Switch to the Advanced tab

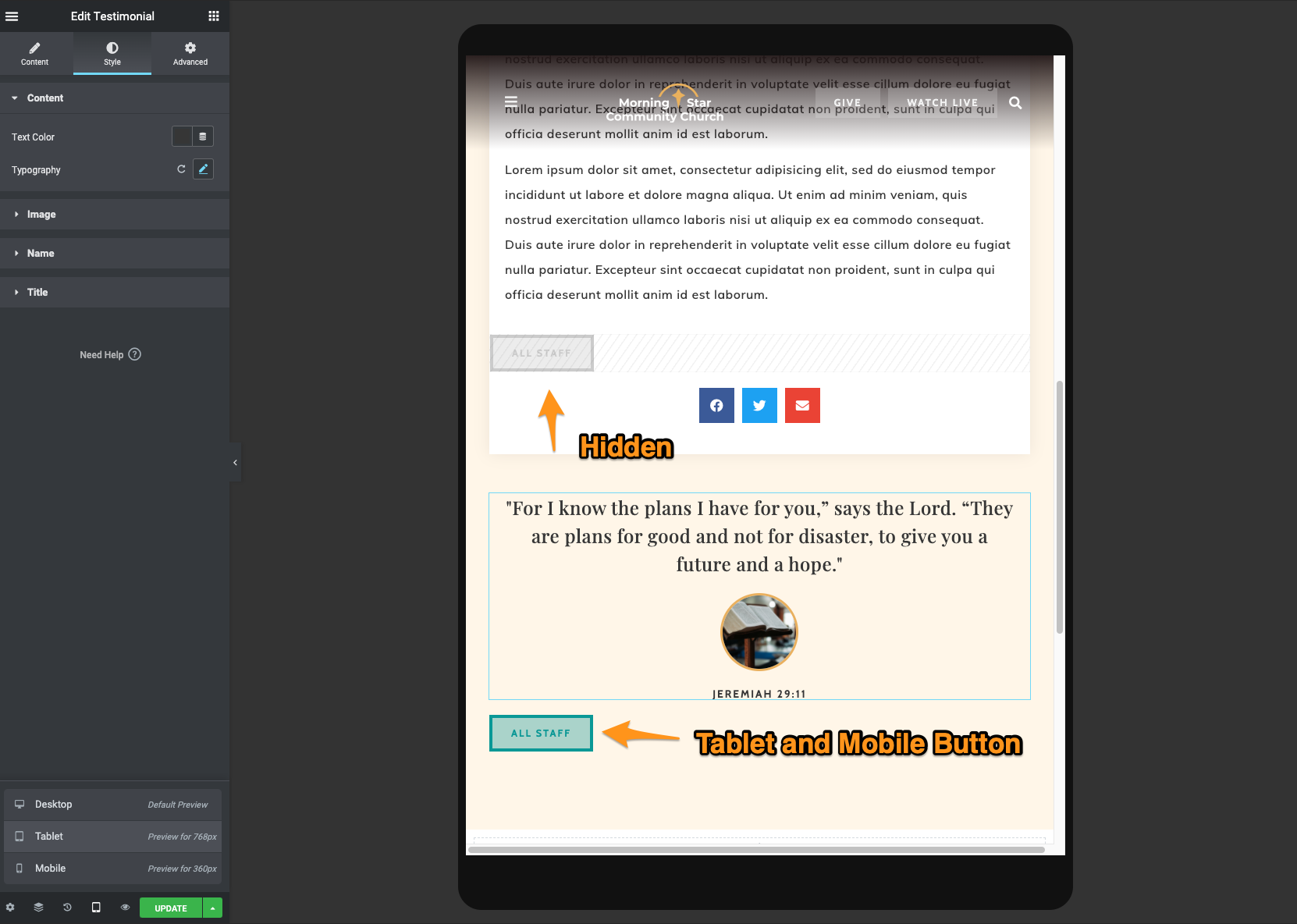(x=190, y=54)
